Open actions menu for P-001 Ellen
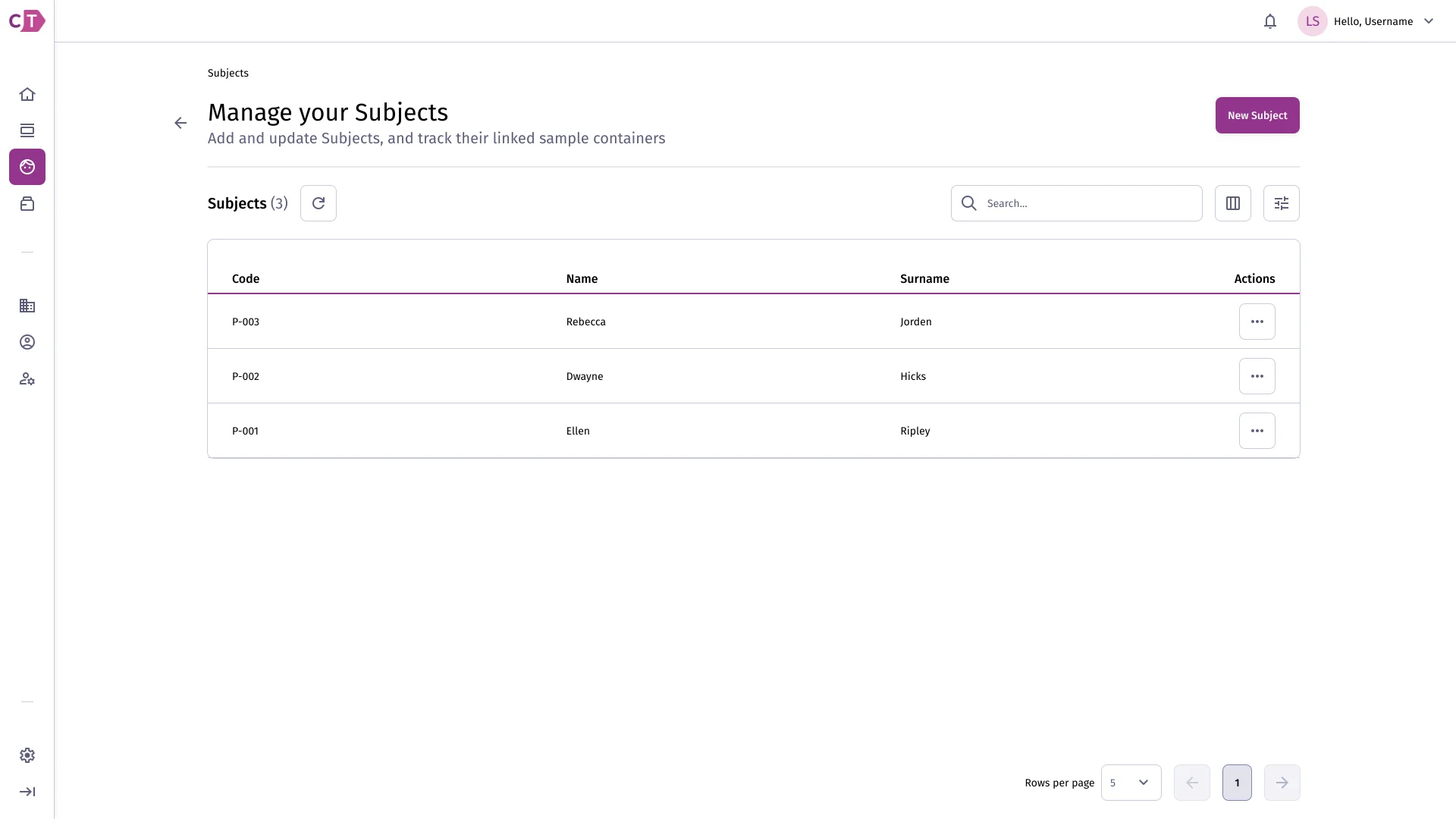The width and height of the screenshot is (1456, 819). tap(1257, 431)
